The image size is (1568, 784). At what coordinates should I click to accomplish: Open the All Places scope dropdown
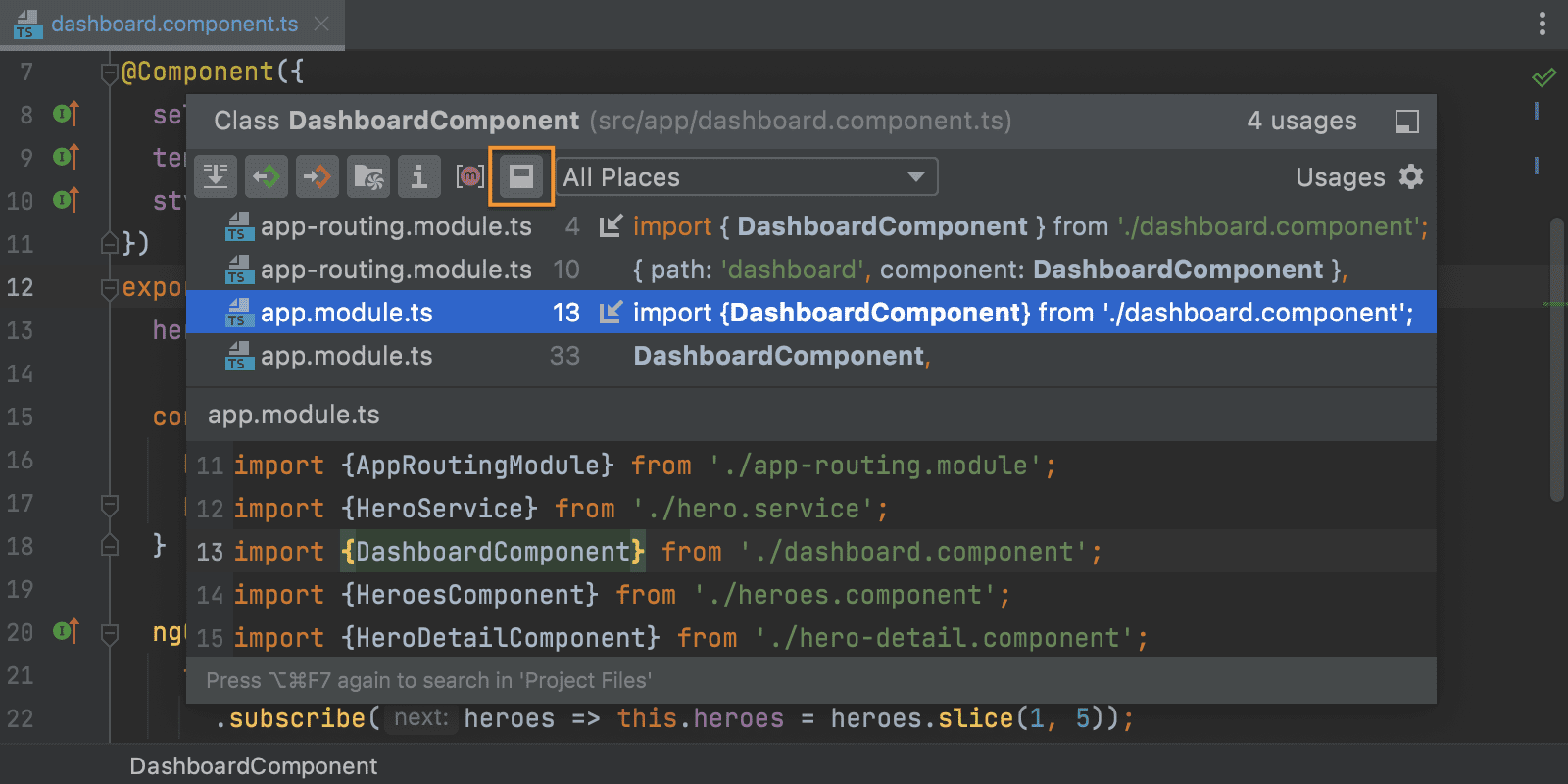pos(747,177)
